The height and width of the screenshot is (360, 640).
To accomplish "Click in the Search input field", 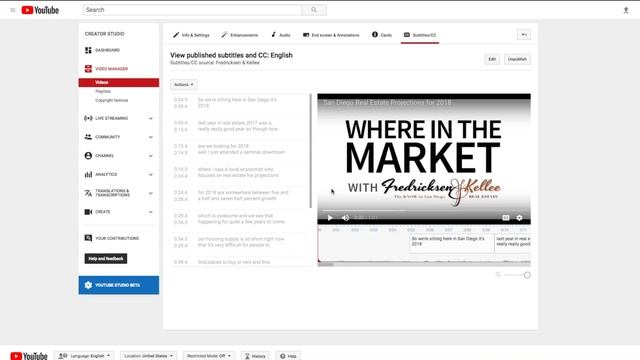I will pos(192,10).
